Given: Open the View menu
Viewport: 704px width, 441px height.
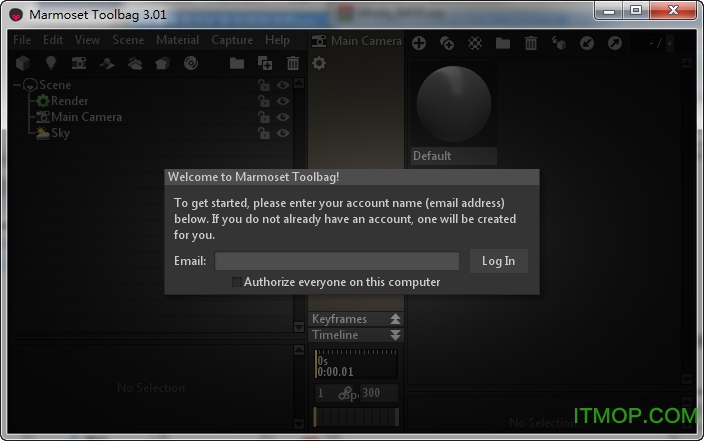Looking at the screenshot, I should tap(87, 40).
